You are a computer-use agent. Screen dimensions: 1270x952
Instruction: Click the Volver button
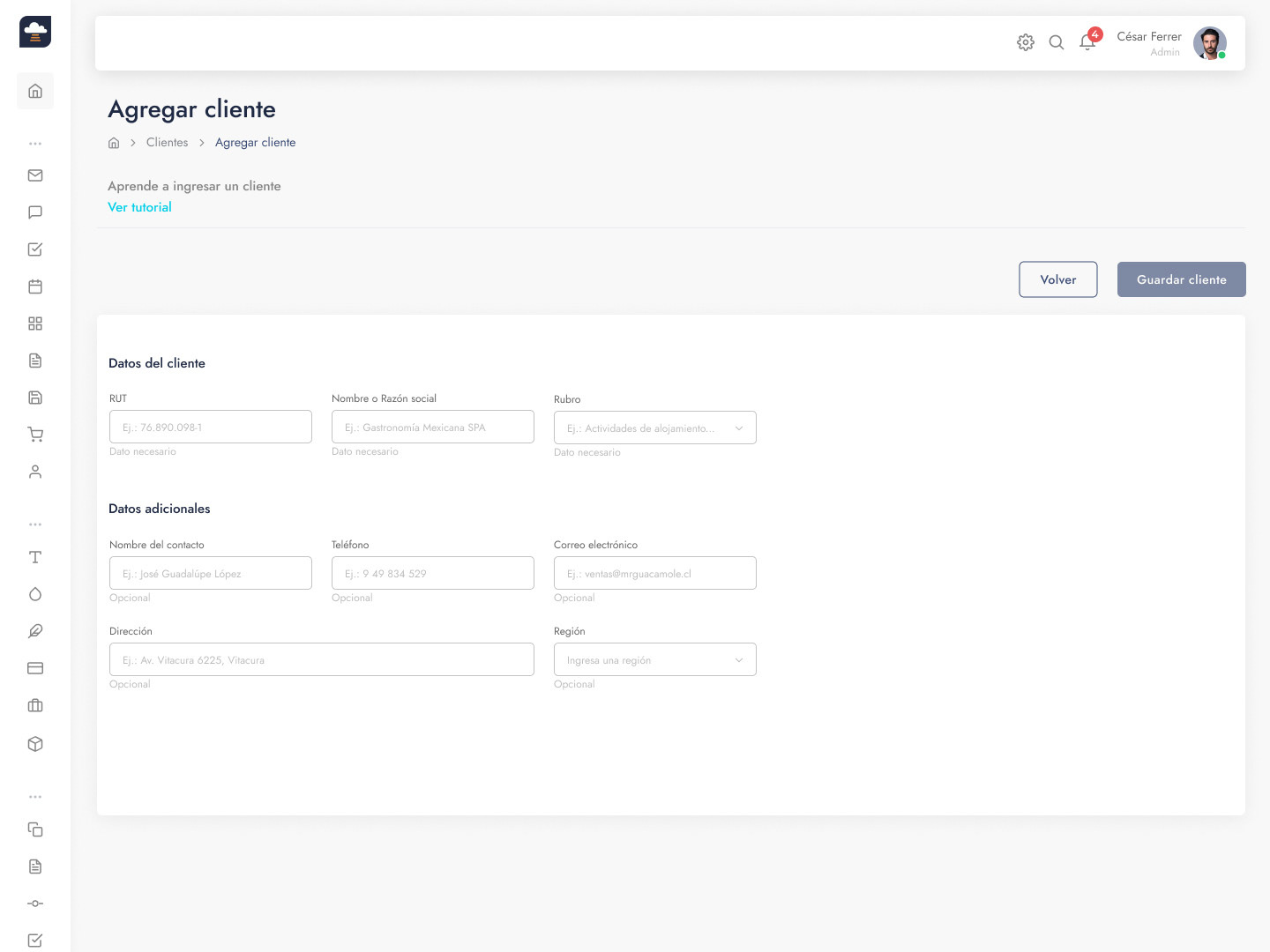(x=1058, y=279)
